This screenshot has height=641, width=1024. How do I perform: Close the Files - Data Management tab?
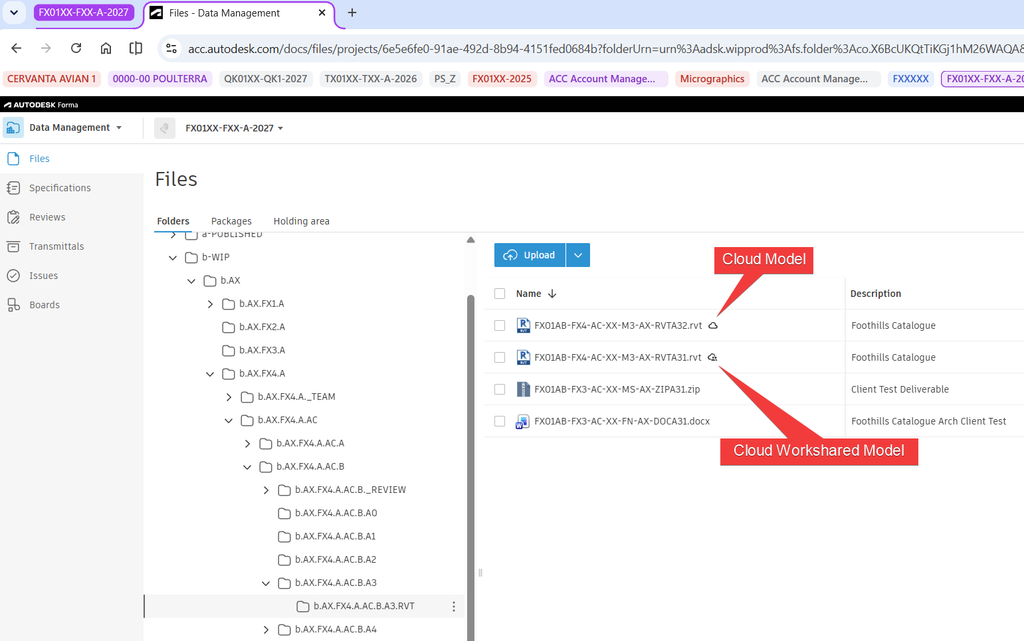(x=322, y=12)
